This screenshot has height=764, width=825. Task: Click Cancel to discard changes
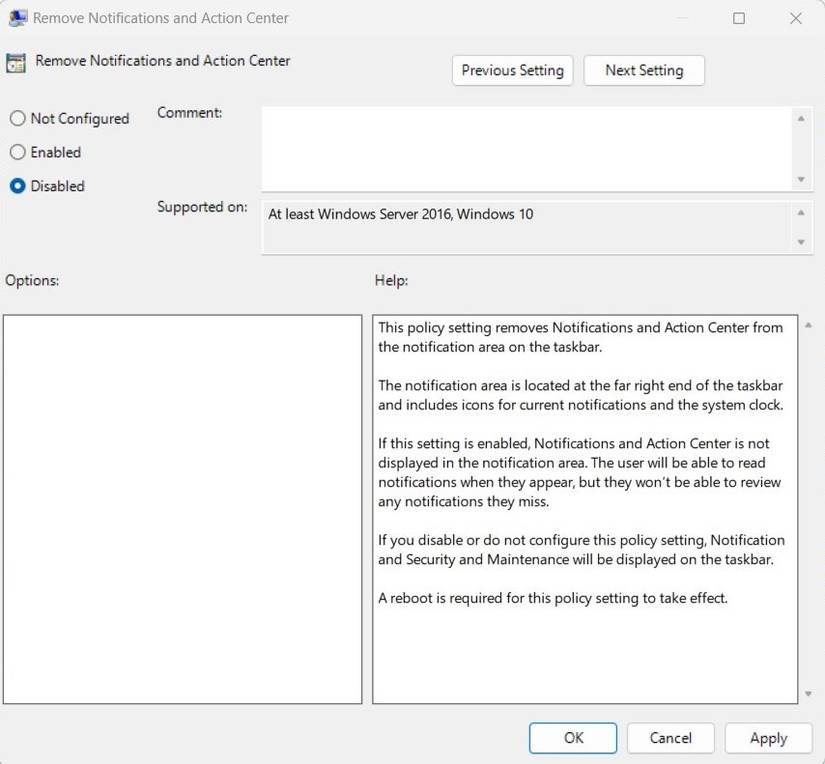point(670,738)
